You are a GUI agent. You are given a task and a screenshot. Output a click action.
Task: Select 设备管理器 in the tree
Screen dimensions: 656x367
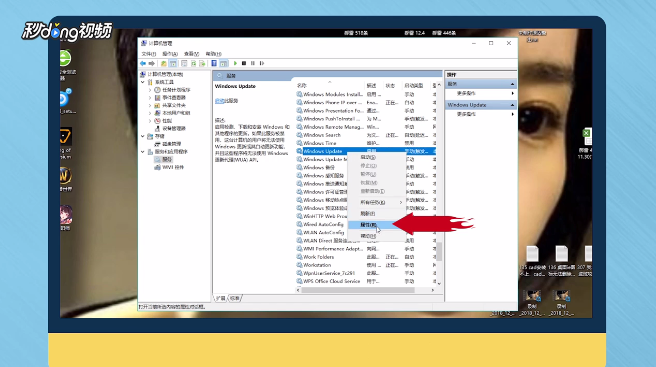click(174, 128)
